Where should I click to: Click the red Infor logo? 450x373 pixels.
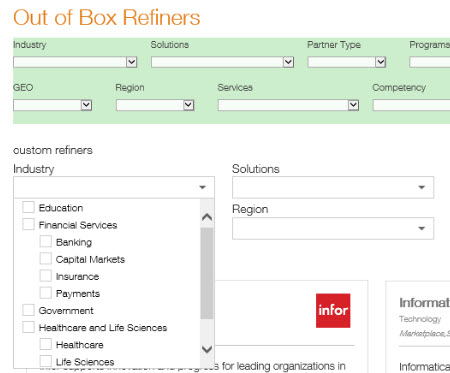pyautogui.click(x=333, y=310)
